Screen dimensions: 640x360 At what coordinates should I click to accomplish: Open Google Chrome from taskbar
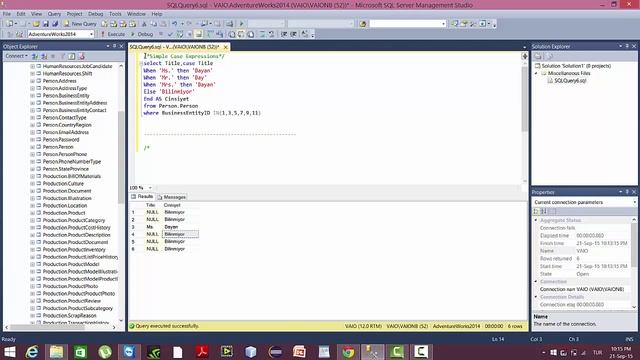point(348,352)
